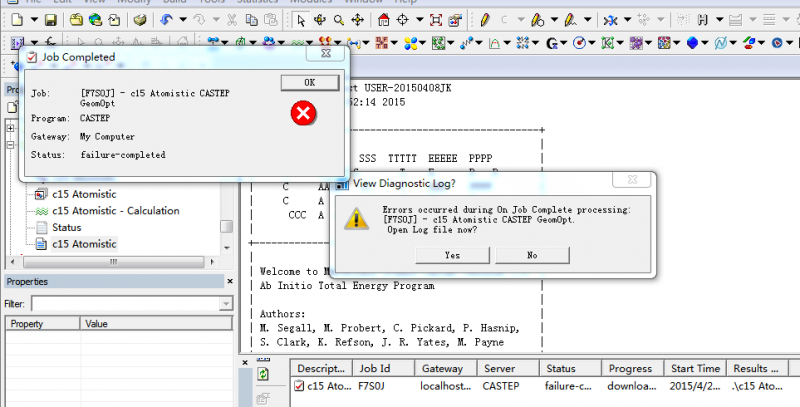The width and height of the screenshot is (800, 407).
Task: Open the Filter dropdown arrow
Action: [226, 304]
